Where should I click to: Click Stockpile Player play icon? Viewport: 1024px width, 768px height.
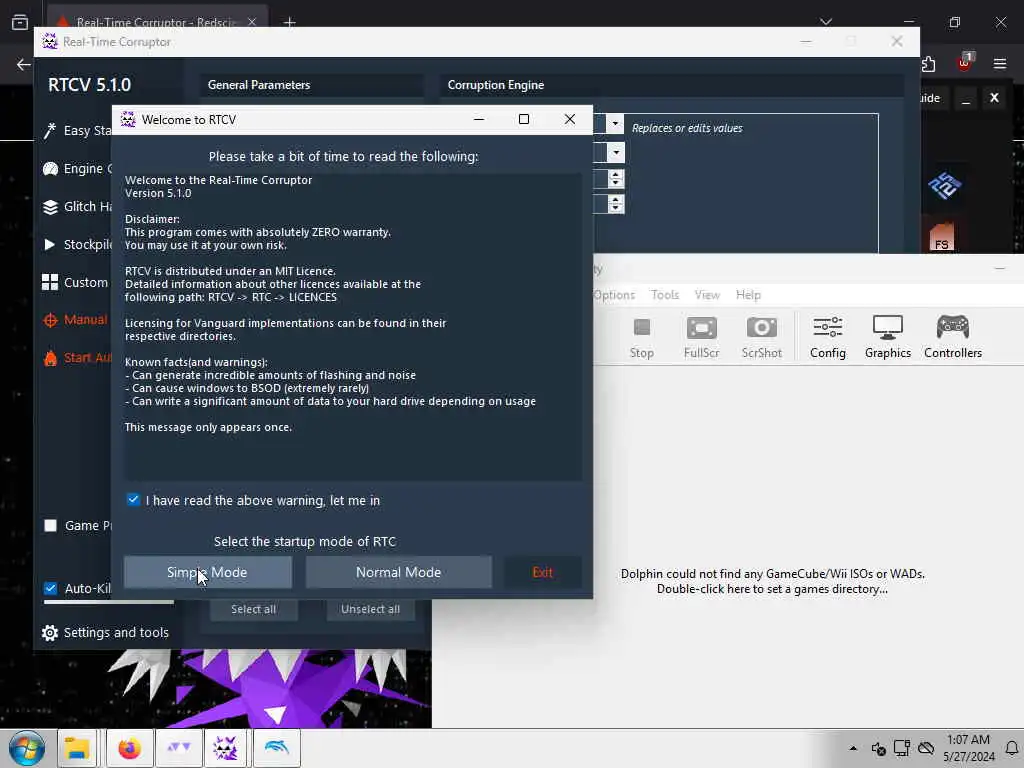coord(50,244)
